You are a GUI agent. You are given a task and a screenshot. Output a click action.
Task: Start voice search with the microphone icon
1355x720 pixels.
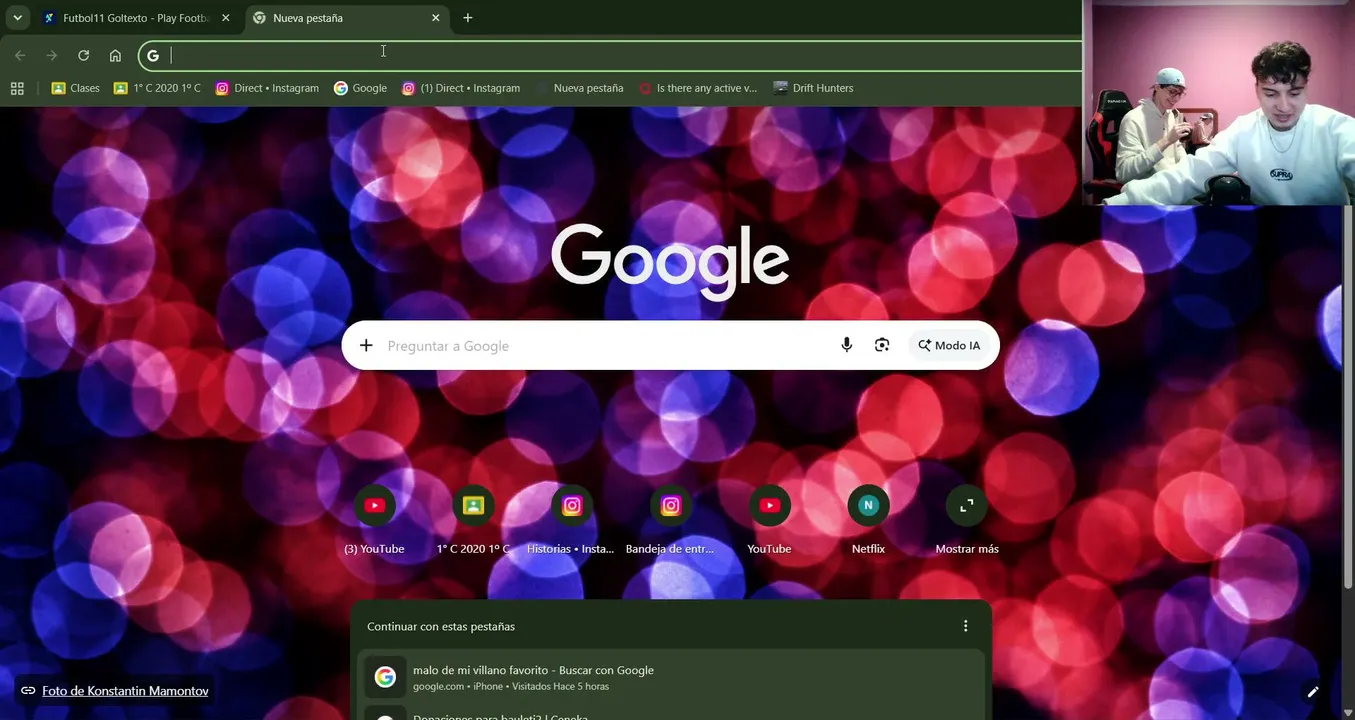(846, 345)
